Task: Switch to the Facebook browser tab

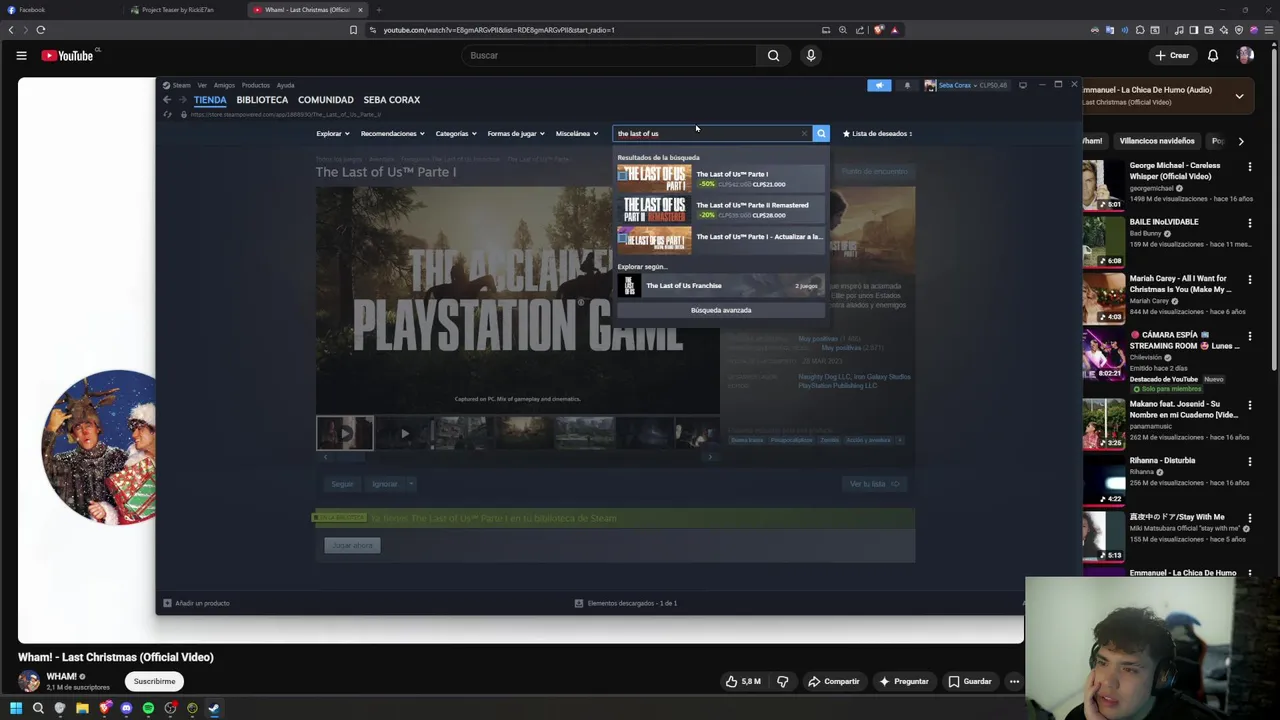Action: 60,10
